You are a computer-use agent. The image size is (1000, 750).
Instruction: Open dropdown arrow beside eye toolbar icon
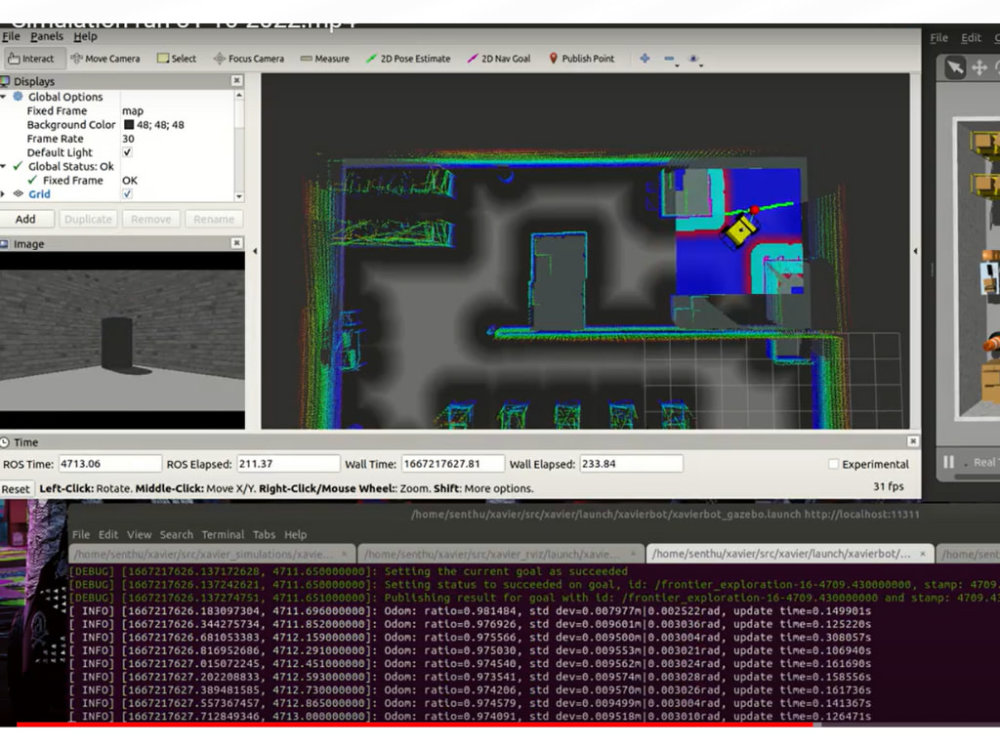[702, 65]
